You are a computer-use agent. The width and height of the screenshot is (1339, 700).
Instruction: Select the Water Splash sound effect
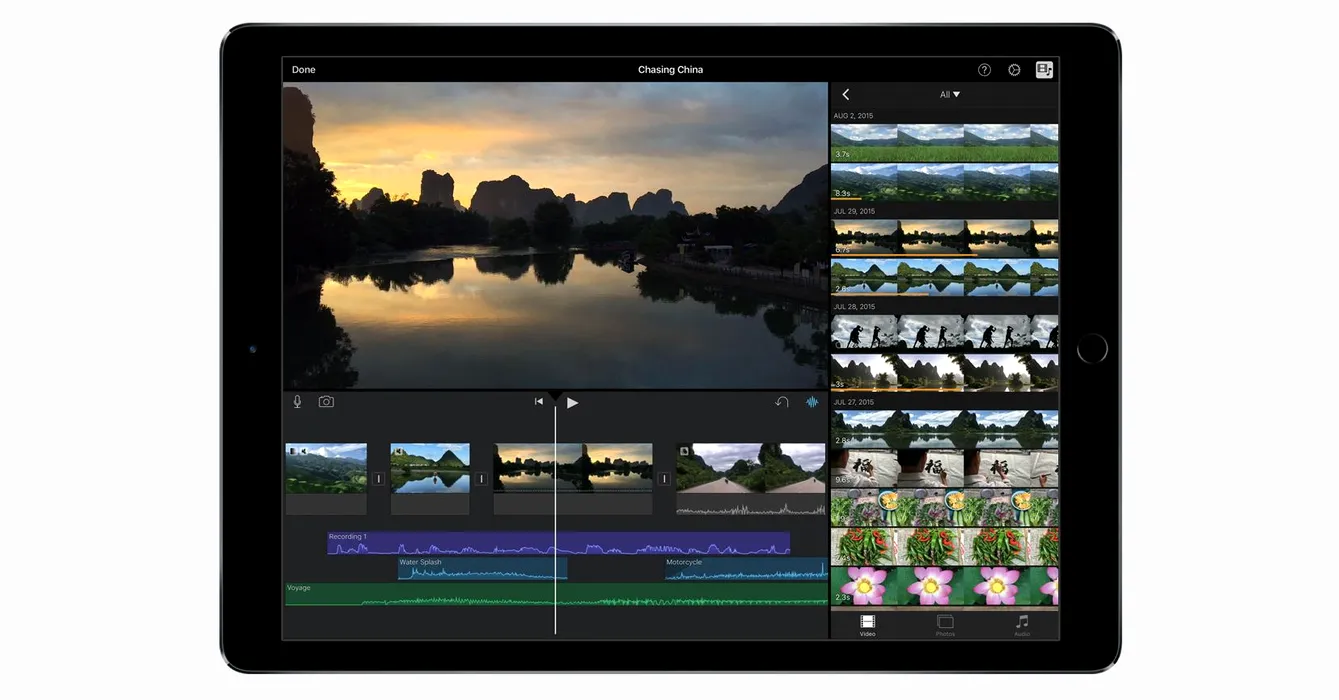[483, 568]
